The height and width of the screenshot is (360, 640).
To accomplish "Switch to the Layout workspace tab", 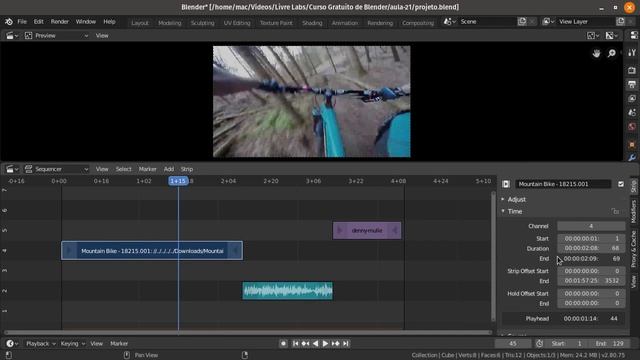I will [x=140, y=23].
